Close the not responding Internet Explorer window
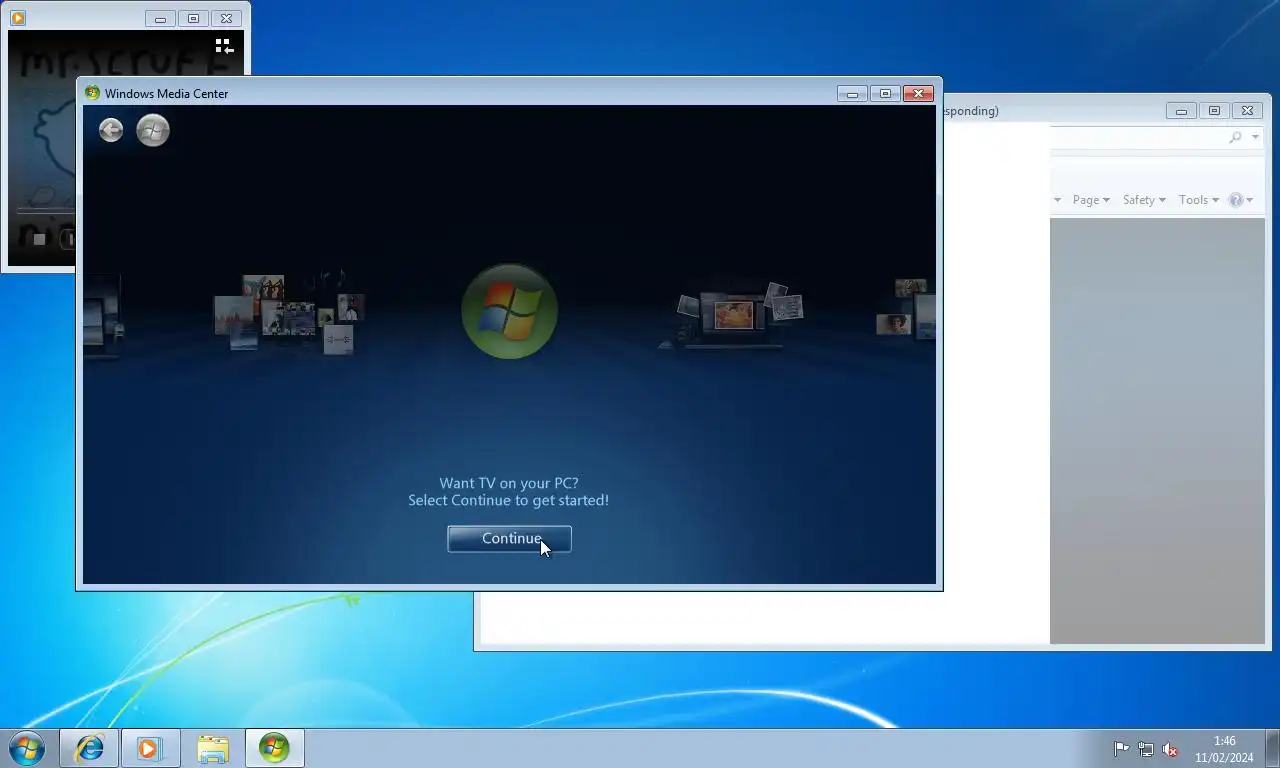The image size is (1280, 768). tap(1247, 111)
